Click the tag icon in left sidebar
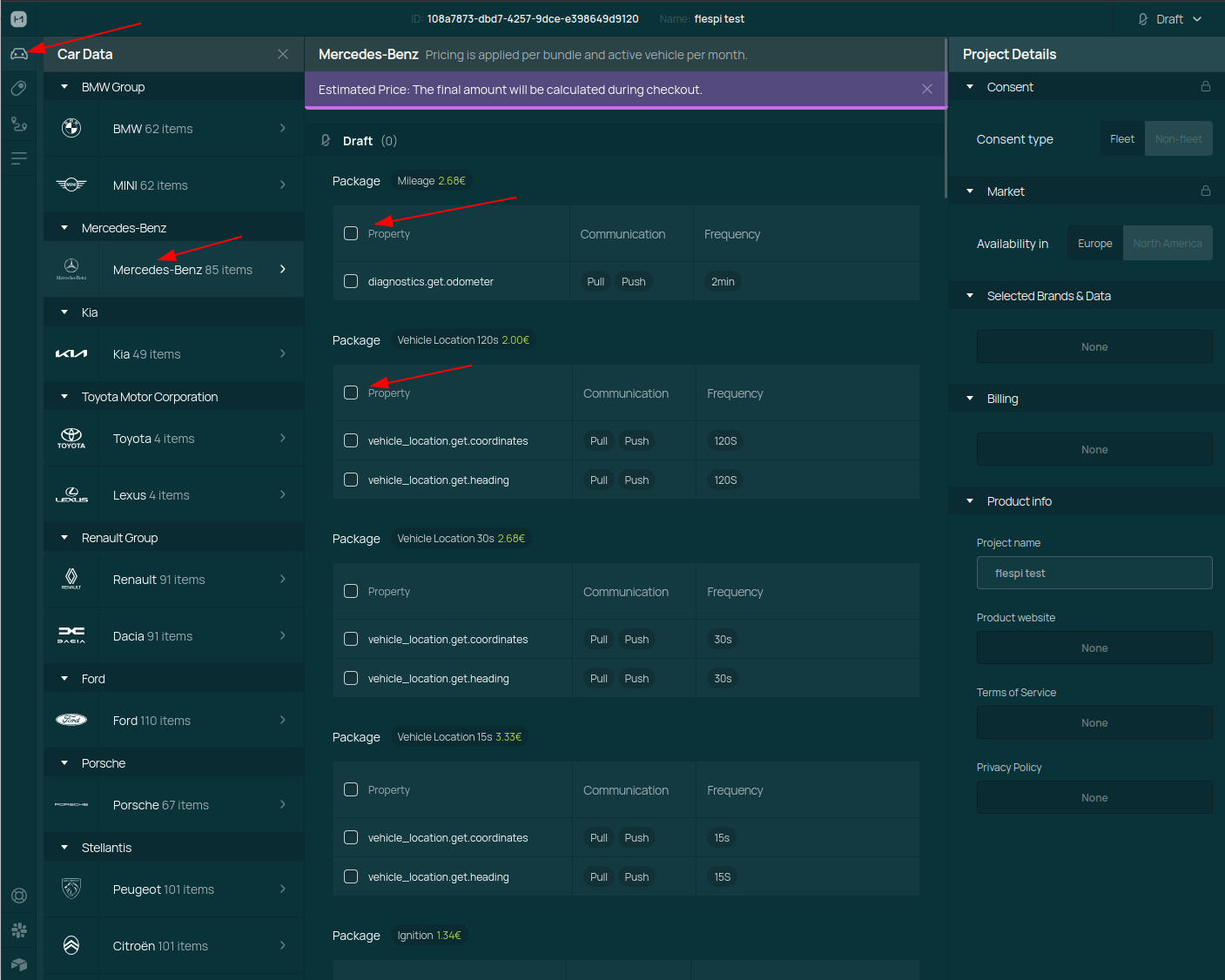 (19, 89)
